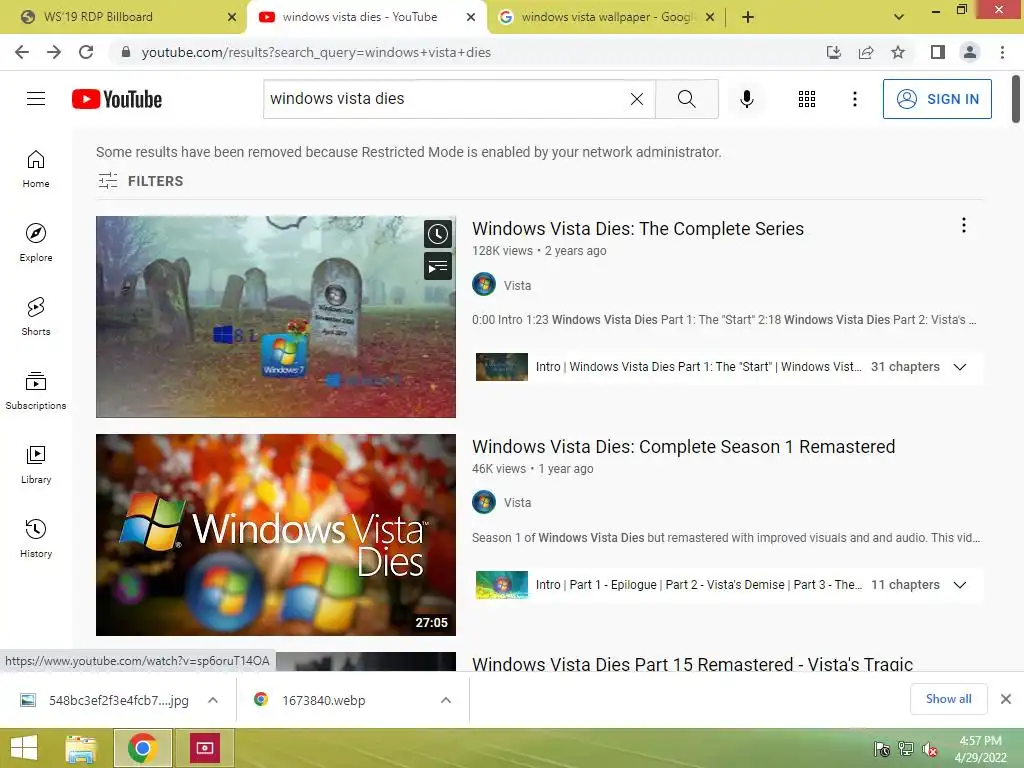This screenshot has height=768, width=1024.
Task: Open the YouTube apps grid
Action: click(x=807, y=99)
